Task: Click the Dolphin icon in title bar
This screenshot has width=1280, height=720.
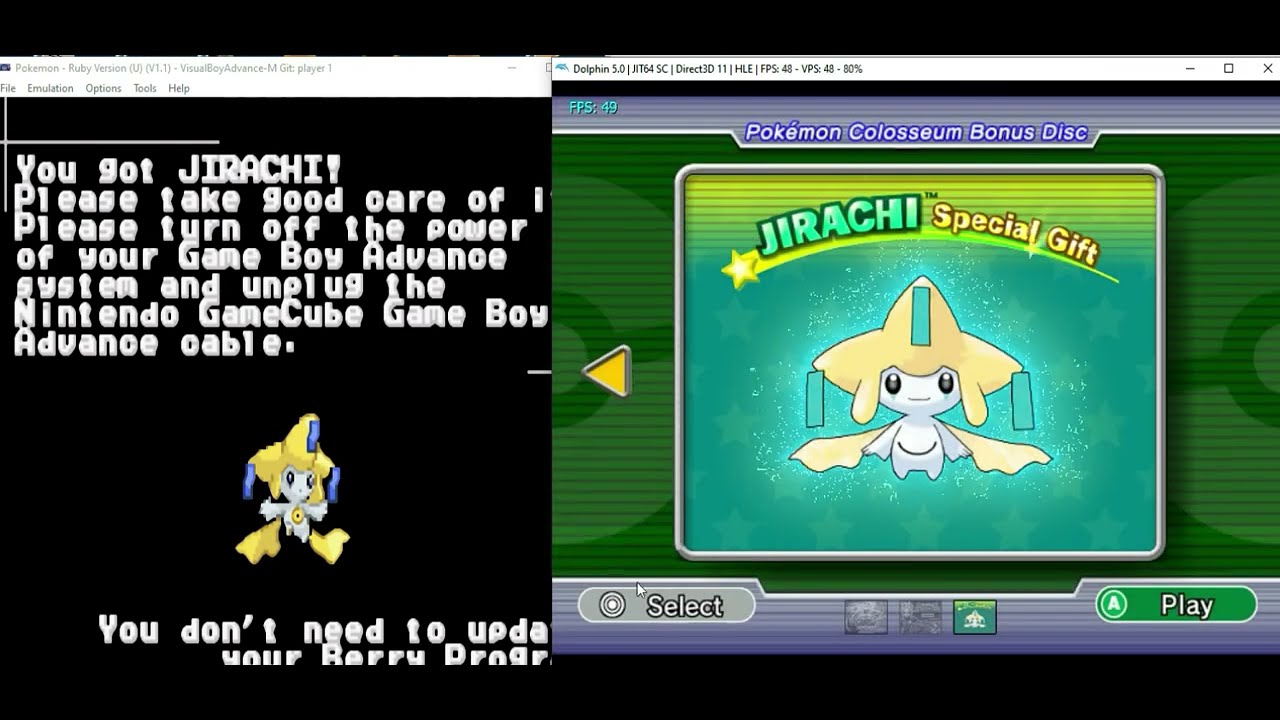Action: pyautogui.click(x=562, y=68)
